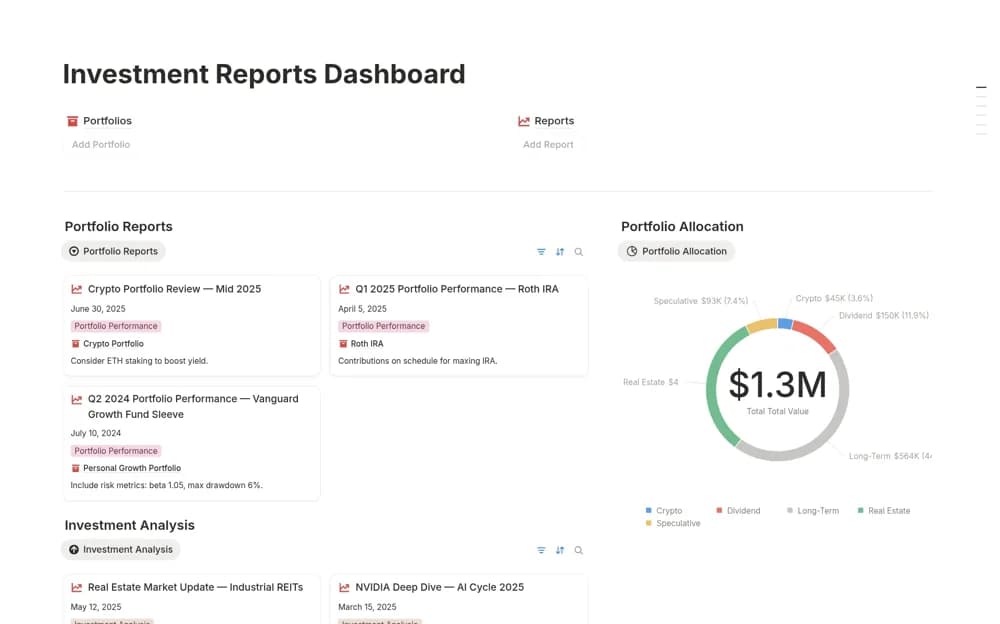This screenshot has width=1000, height=624.
Task: Click "Contributions on schedule for maxing IRA." note
Action: coord(418,361)
